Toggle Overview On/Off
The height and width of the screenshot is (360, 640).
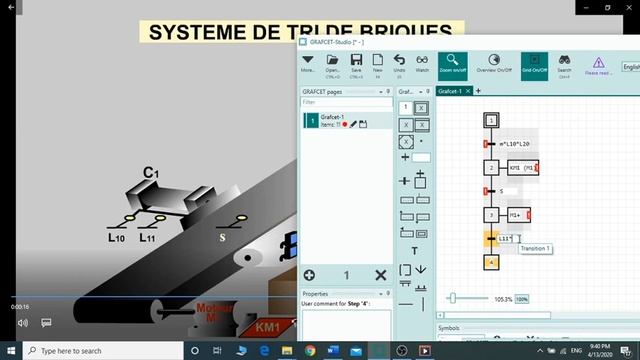(x=494, y=64)
